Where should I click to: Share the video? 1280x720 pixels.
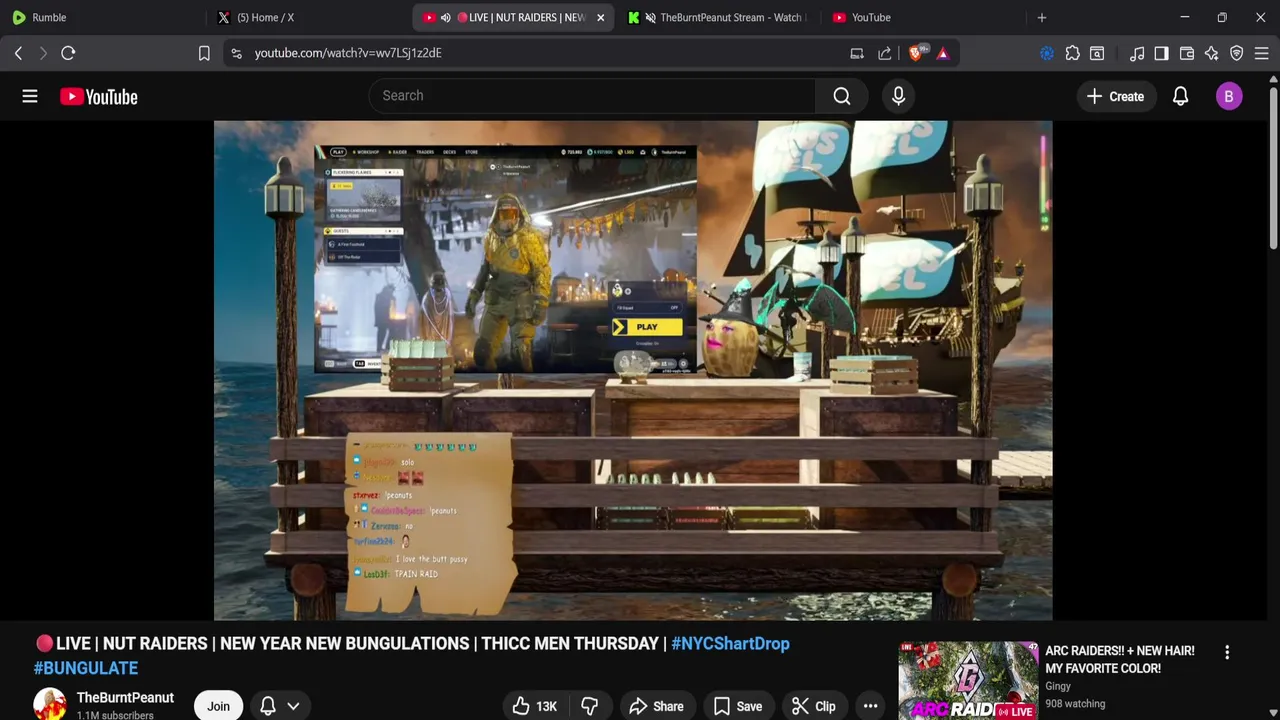[x=656, y=706]
